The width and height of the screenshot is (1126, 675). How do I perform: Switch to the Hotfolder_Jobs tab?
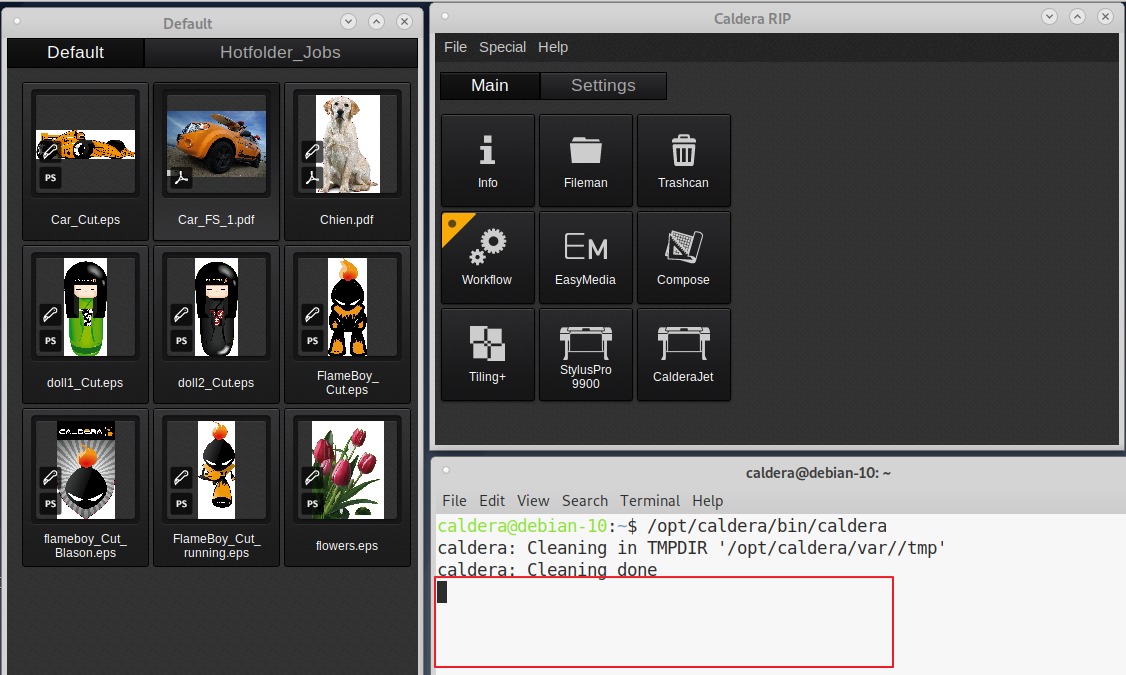pyautogui.click(x=280, y=53)
